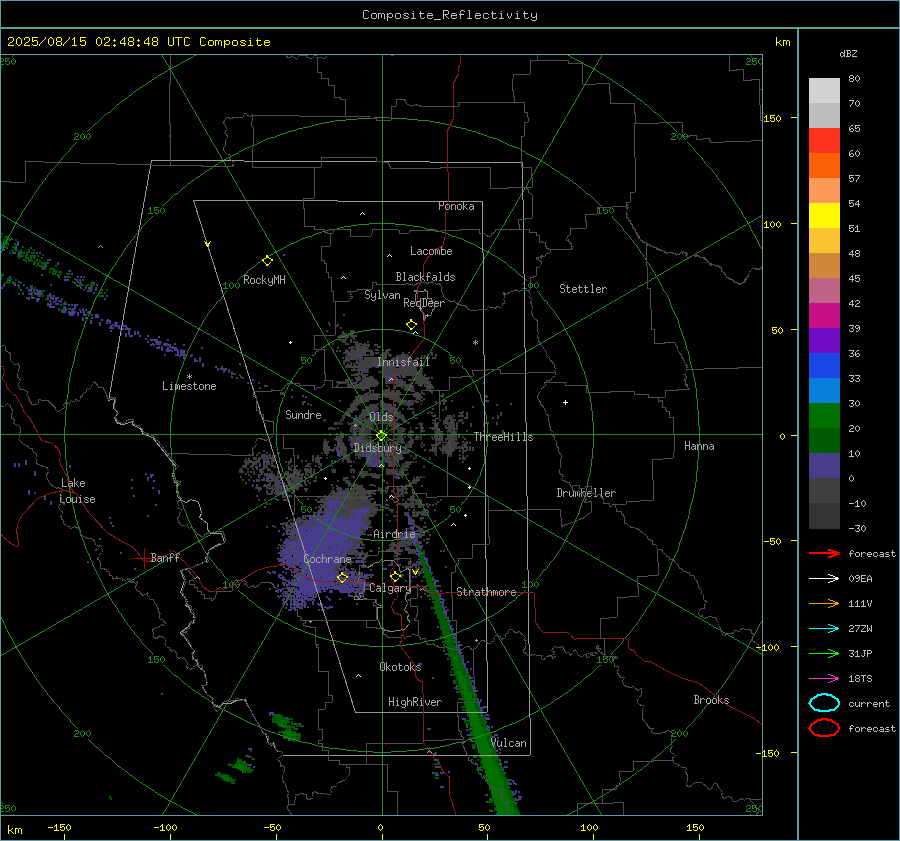900x841 pixels.
Task: Click the Blackfalds city label
Action: point(425,277)
